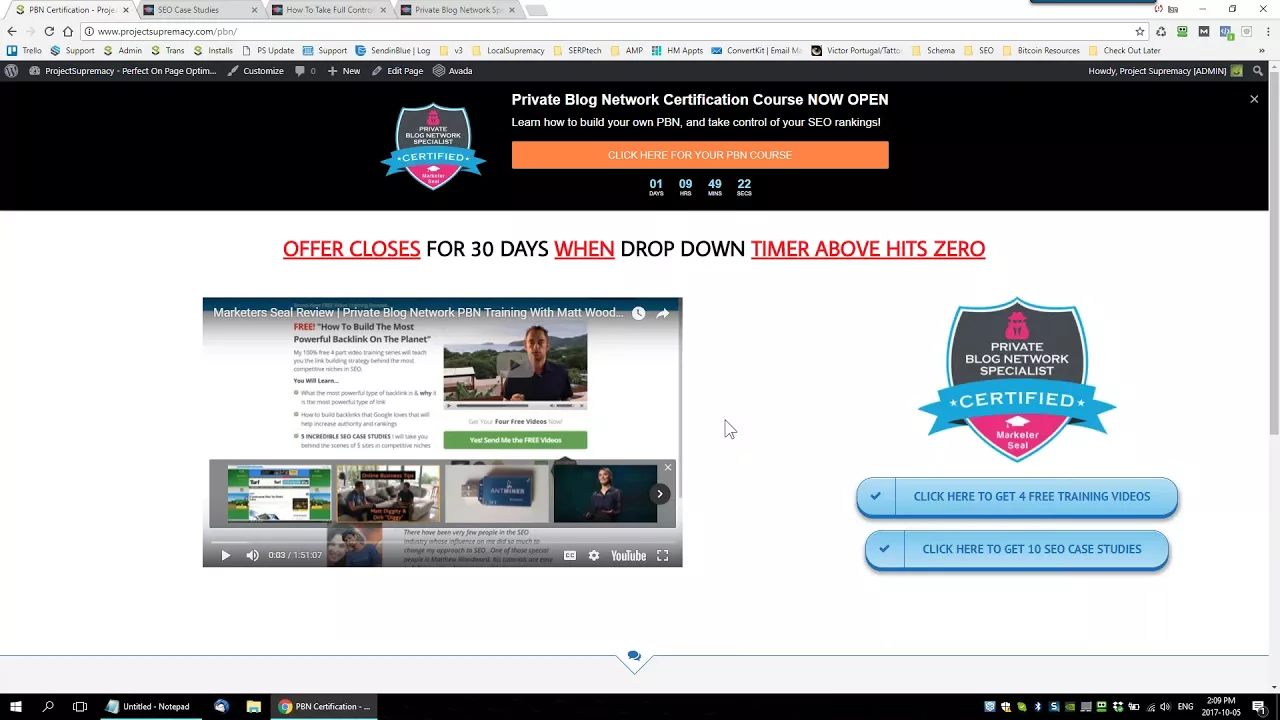Open the LocalSupremacy bookmarks folder

coord(508,50)
